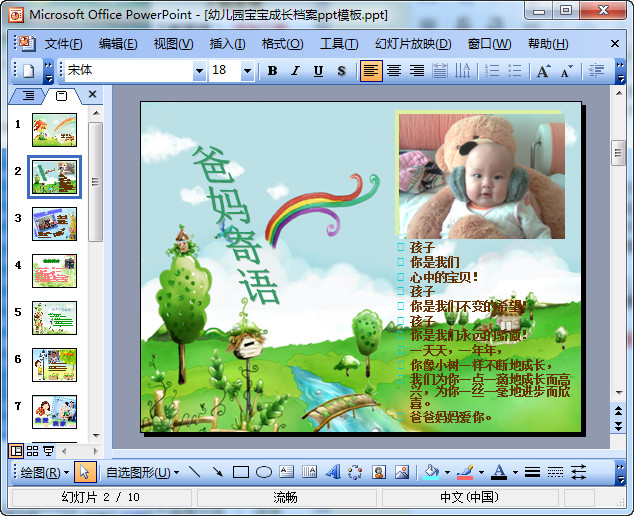
Task: Switch to Normal view
Action: 16,451
